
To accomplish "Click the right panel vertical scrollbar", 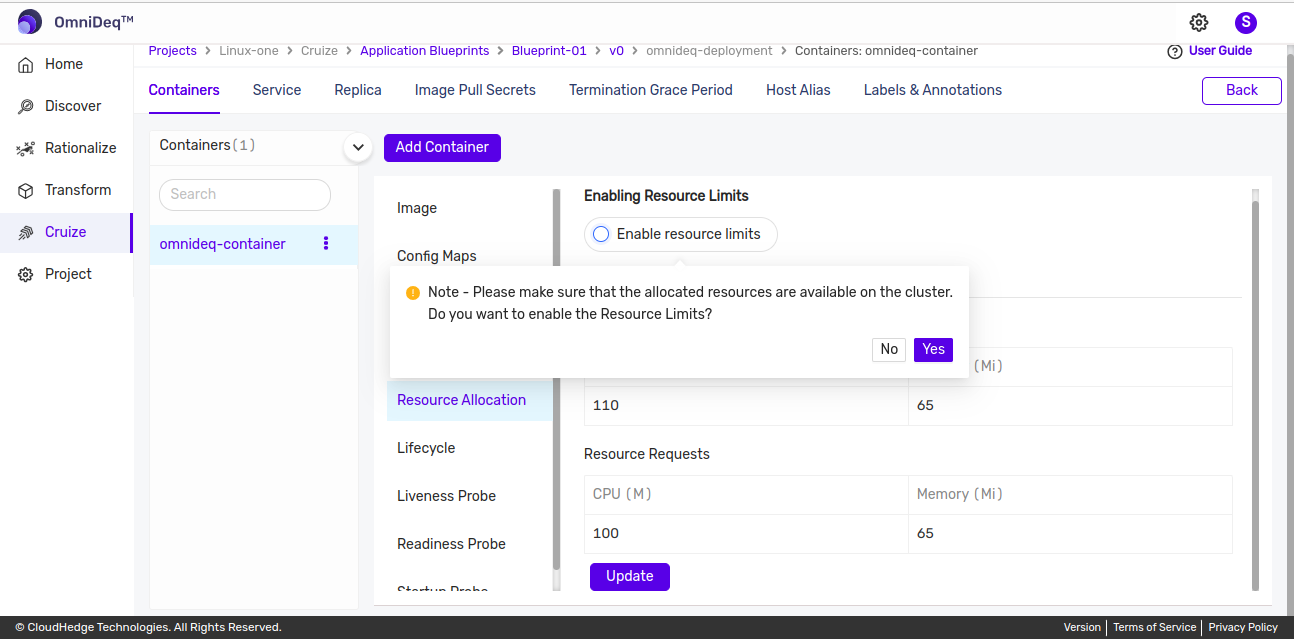I will pos(1255,395).
